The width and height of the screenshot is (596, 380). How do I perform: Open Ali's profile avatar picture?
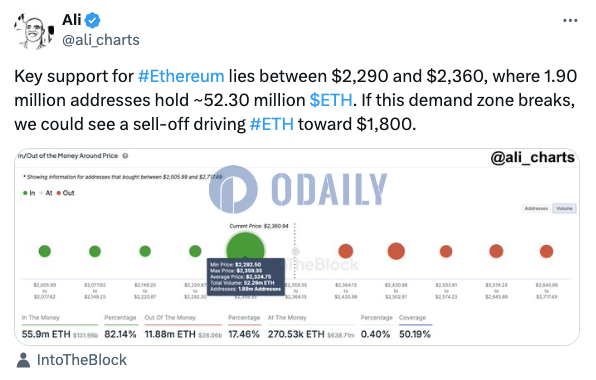[35, 32]
